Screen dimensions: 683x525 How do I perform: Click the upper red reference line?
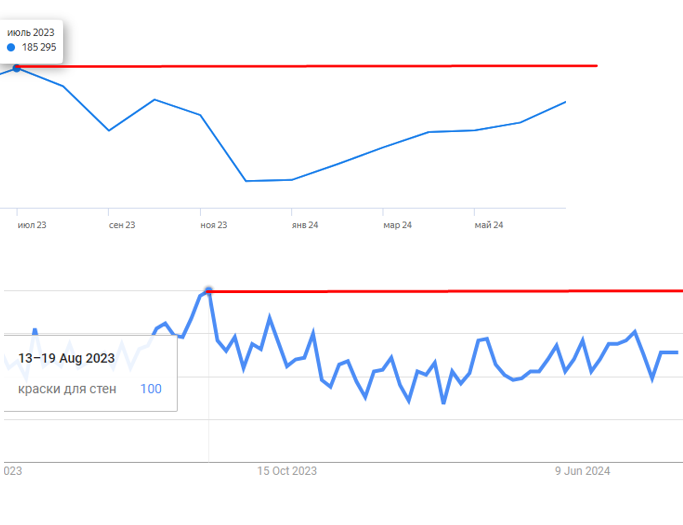pos(307,66)
